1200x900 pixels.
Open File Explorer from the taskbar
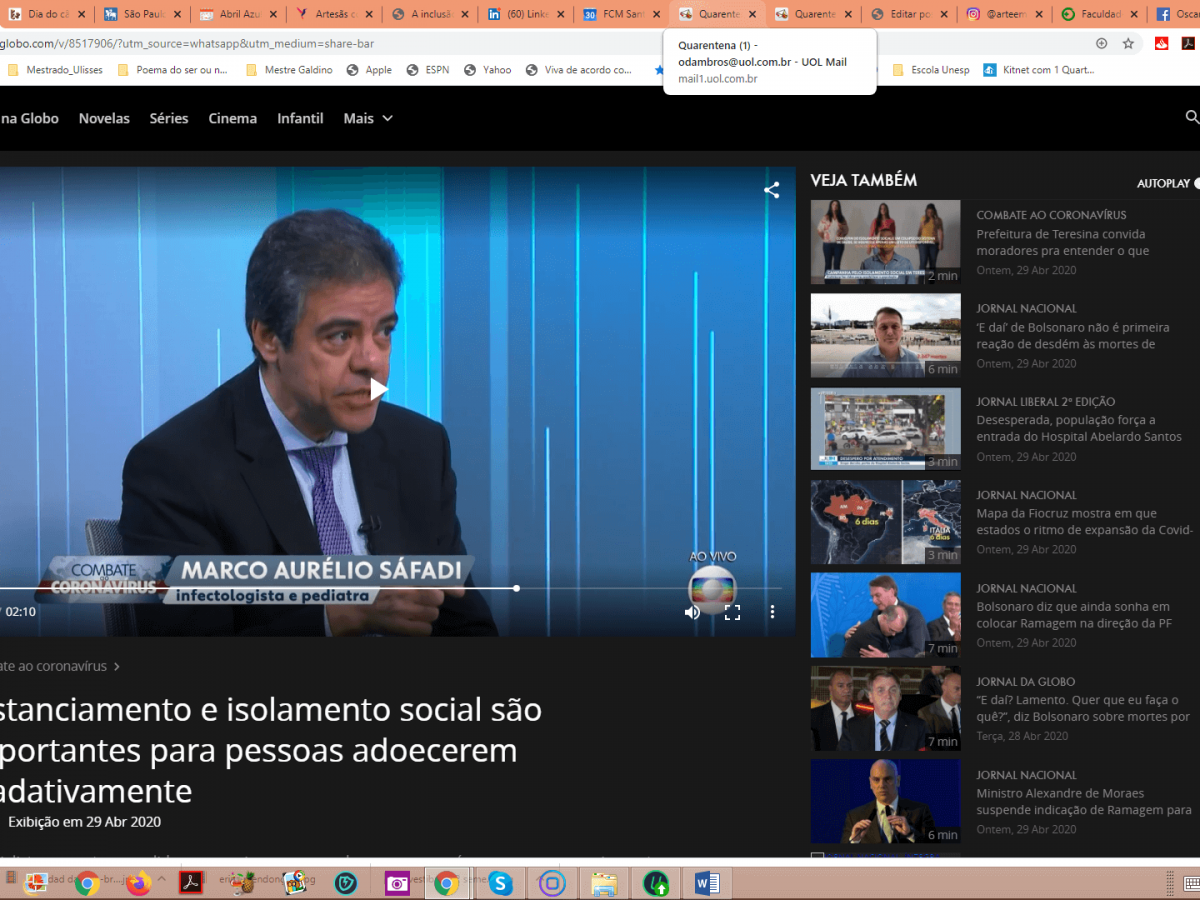pyautogui.click(x=604, y=883)
